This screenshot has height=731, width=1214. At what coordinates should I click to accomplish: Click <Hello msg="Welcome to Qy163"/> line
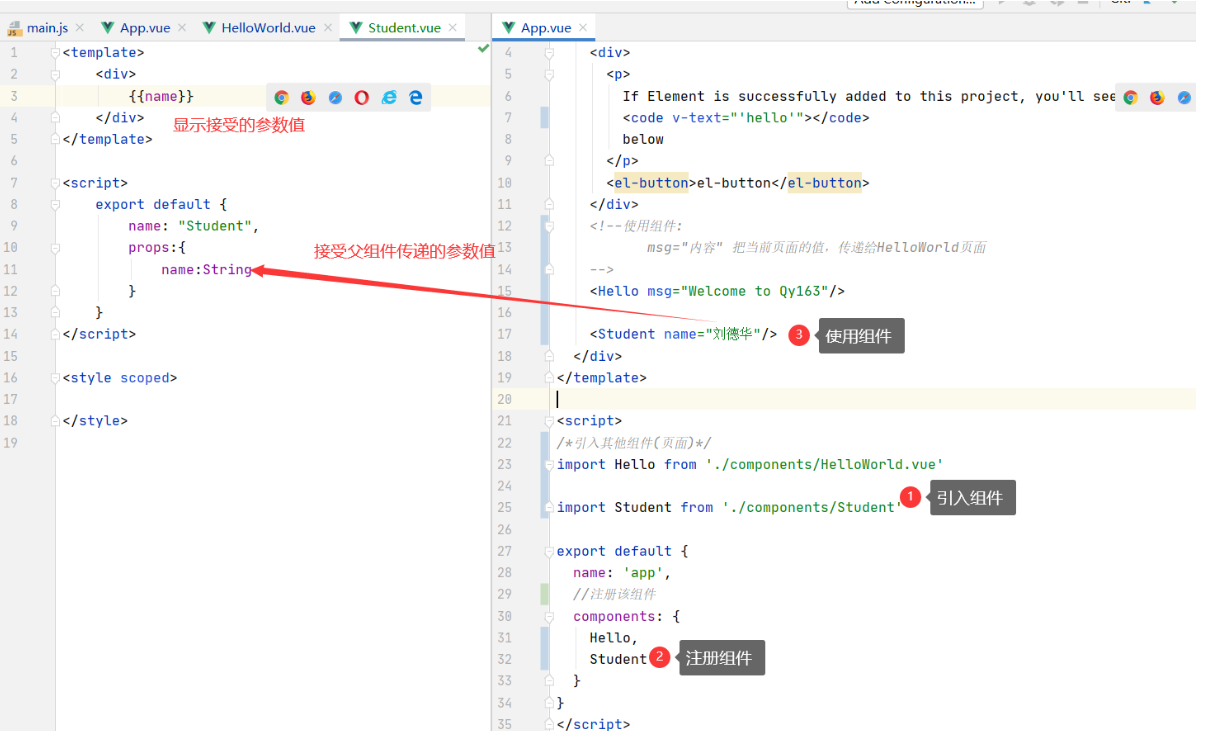point(717,291)
